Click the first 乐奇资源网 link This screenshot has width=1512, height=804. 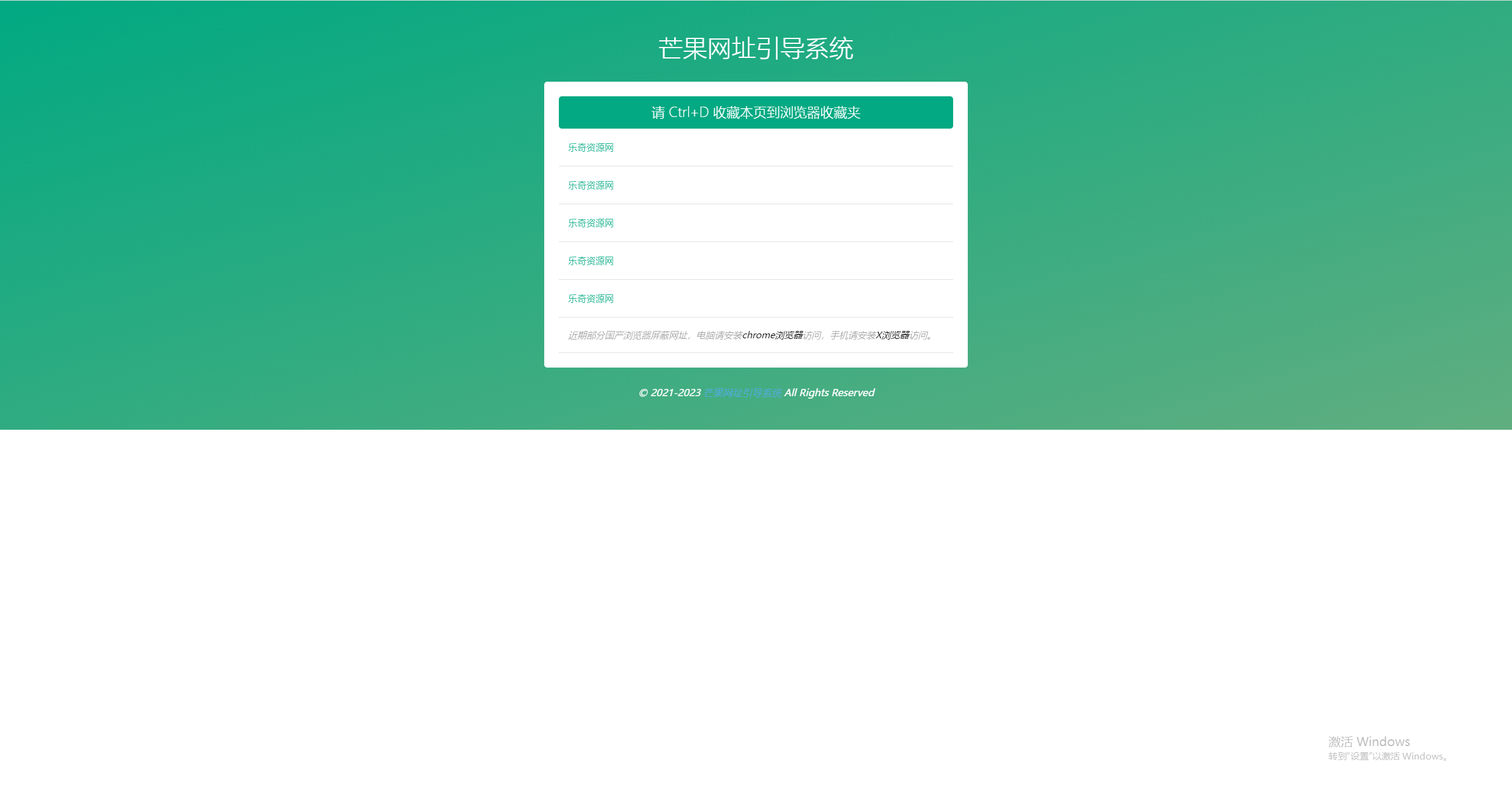590,146
